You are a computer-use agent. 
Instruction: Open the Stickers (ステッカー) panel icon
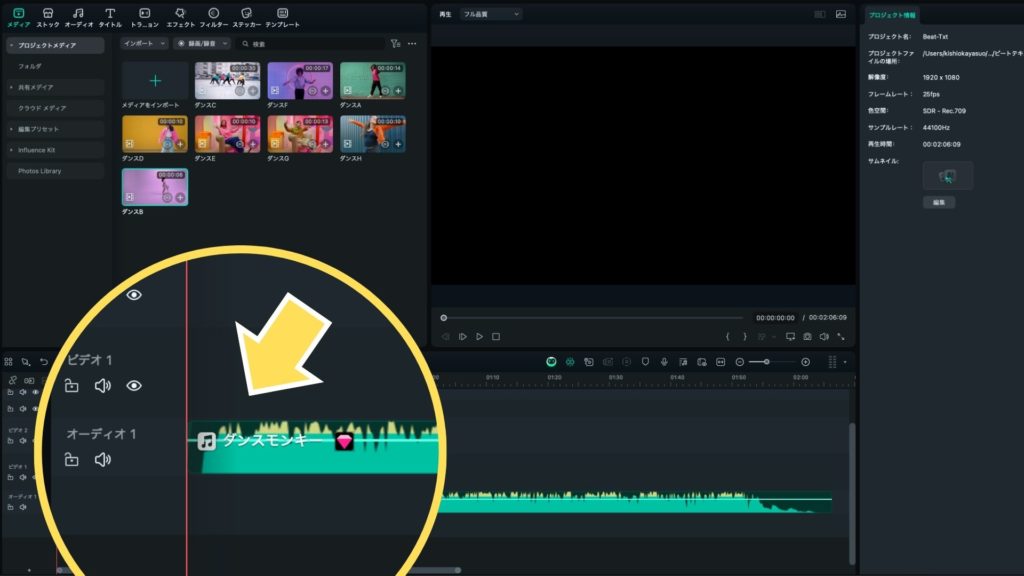247,16
